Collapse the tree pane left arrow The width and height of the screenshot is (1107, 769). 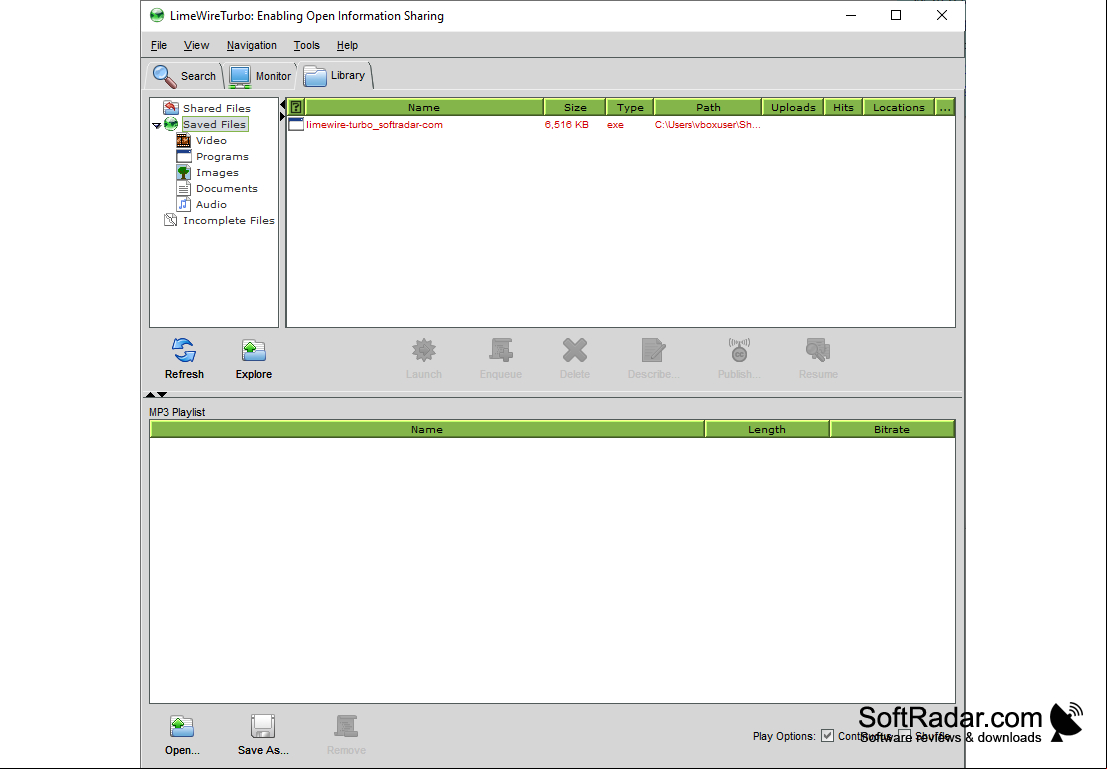point(282,105)
